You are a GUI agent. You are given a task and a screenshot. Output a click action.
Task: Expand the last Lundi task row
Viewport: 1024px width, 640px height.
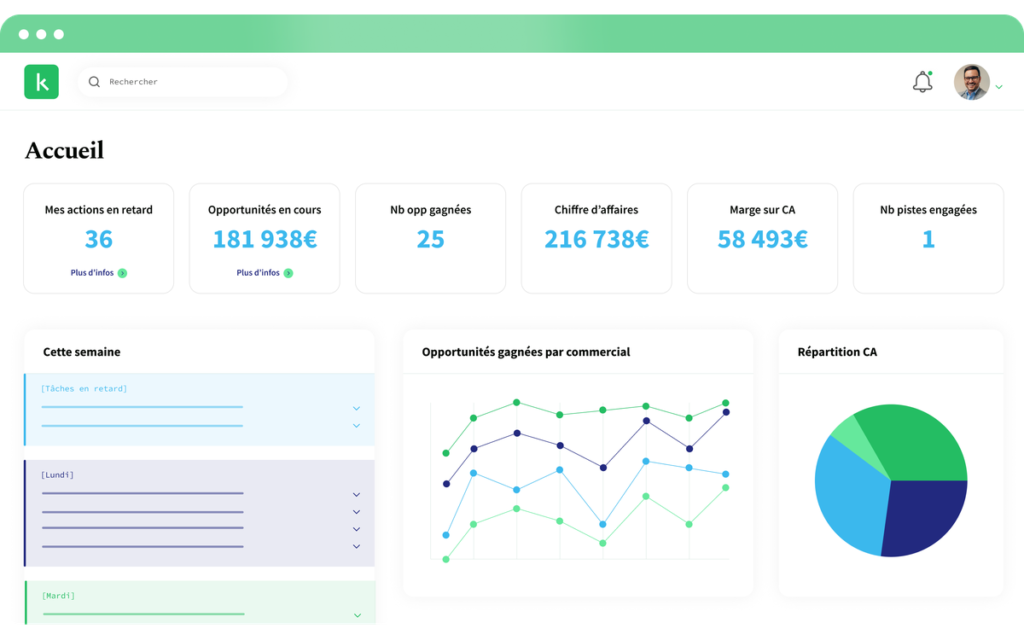pos(357,547)
